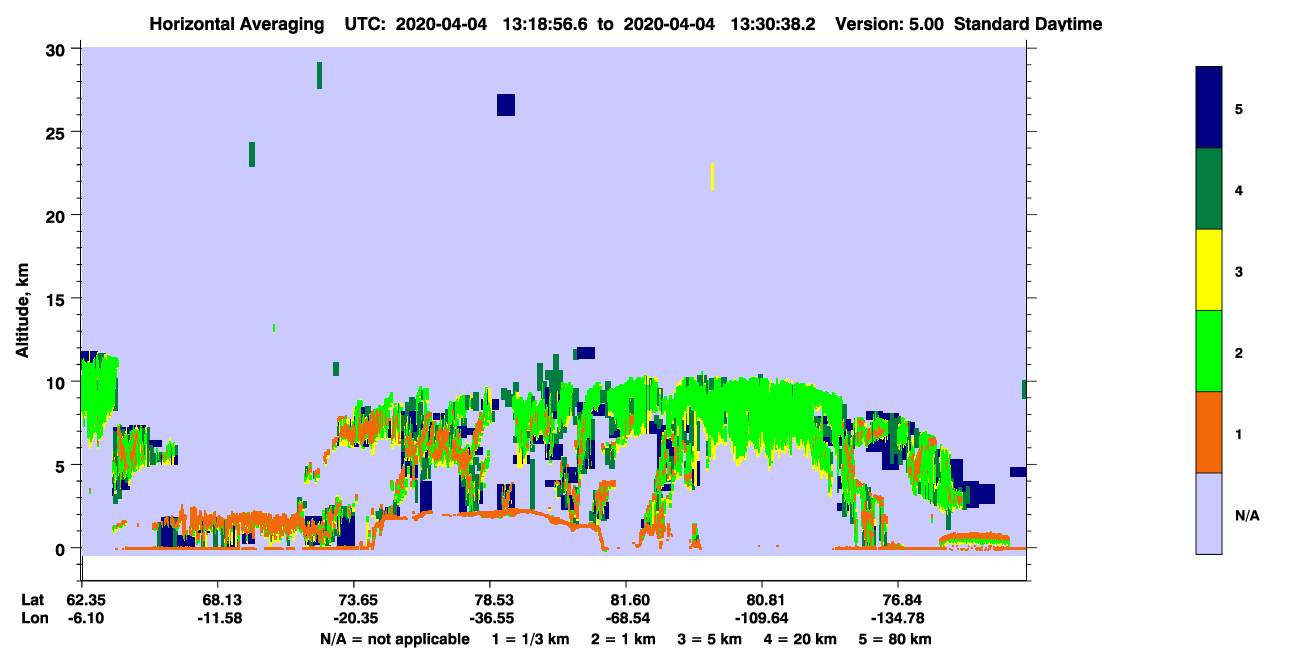
Task: Click '3 = 5 km' legend text
Action: [x=710, y=639]
